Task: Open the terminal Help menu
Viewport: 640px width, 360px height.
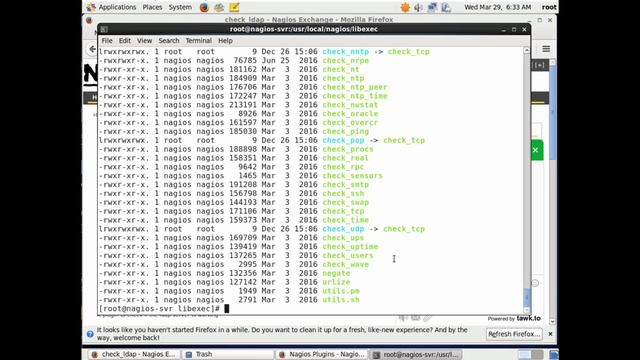Action: point(225,41)
